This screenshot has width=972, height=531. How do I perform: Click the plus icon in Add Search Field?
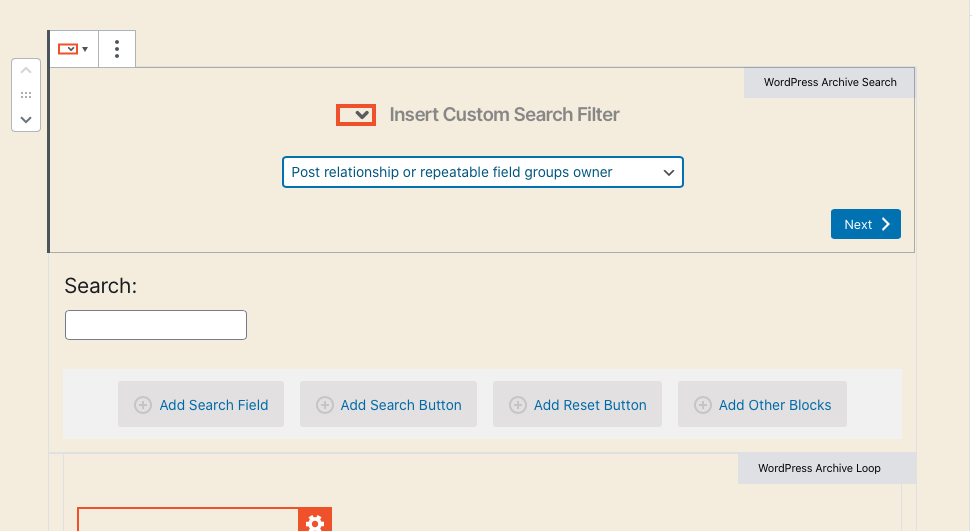pyautogui.click(x=143, y=405)
